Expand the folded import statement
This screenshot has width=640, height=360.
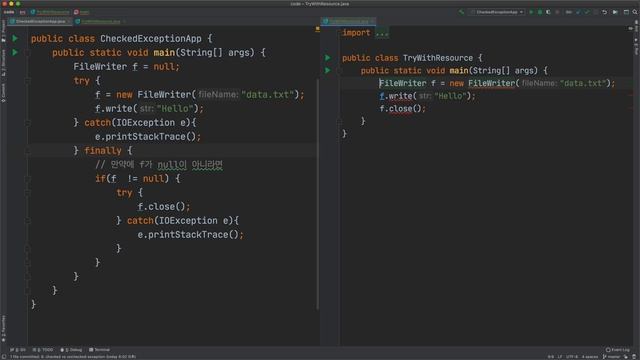click(x=382, y=33)
